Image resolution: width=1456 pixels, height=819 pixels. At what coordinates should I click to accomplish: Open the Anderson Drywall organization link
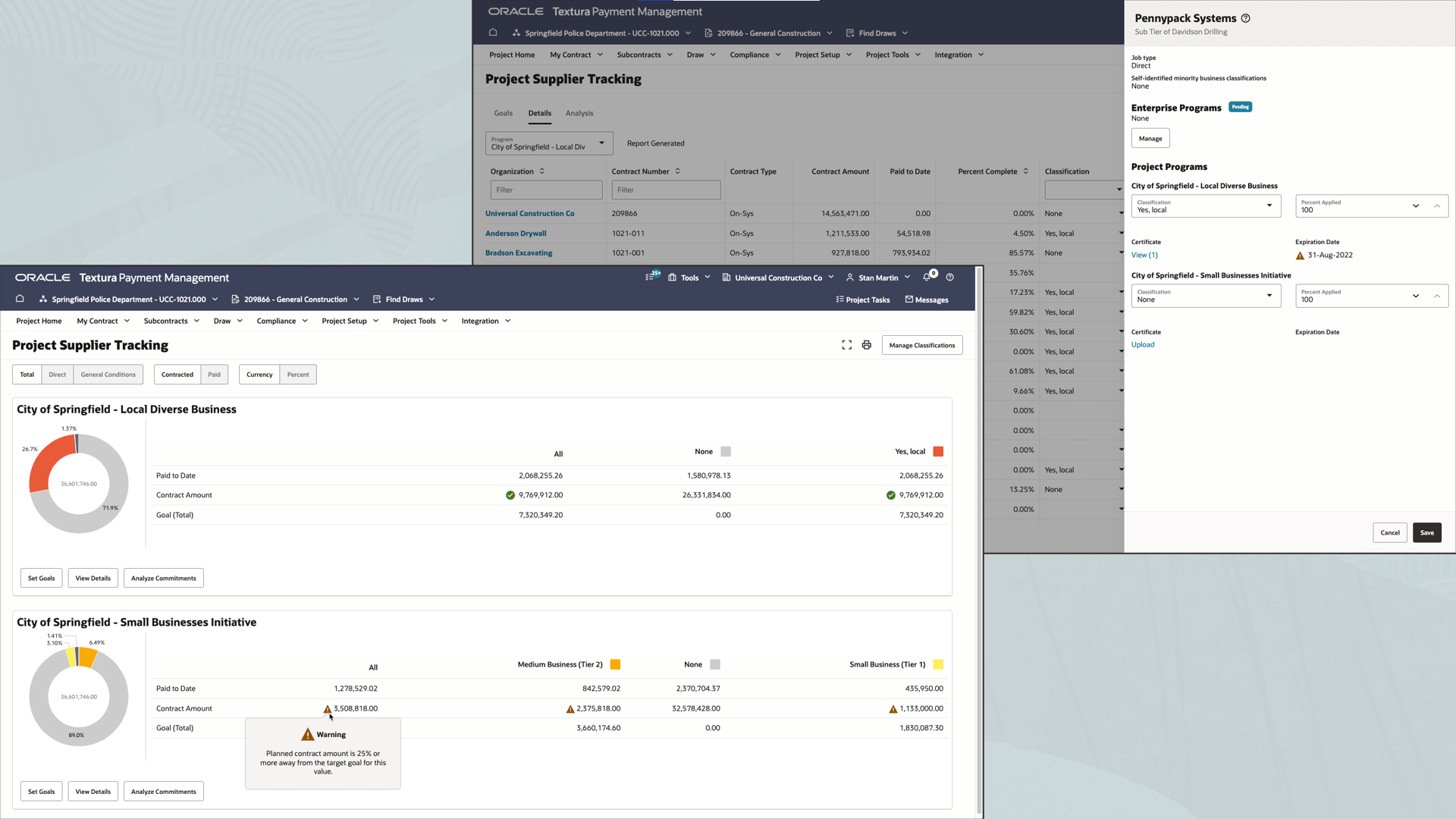[516, 234]
